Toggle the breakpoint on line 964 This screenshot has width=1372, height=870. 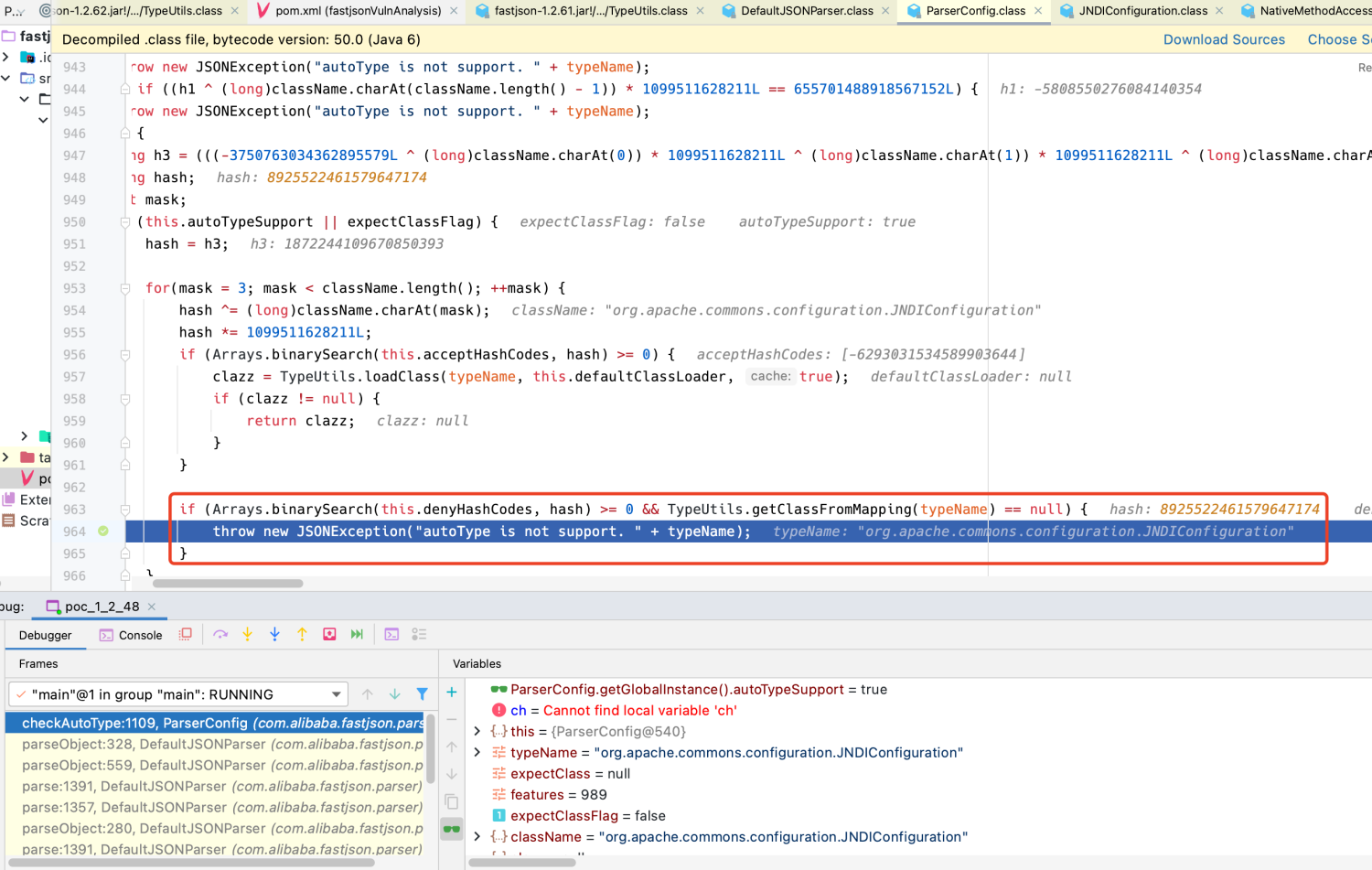point(103,532)
